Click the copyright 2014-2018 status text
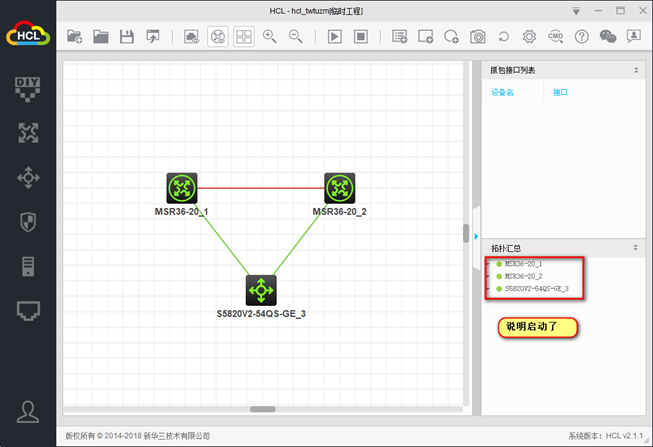 point(137,436)
